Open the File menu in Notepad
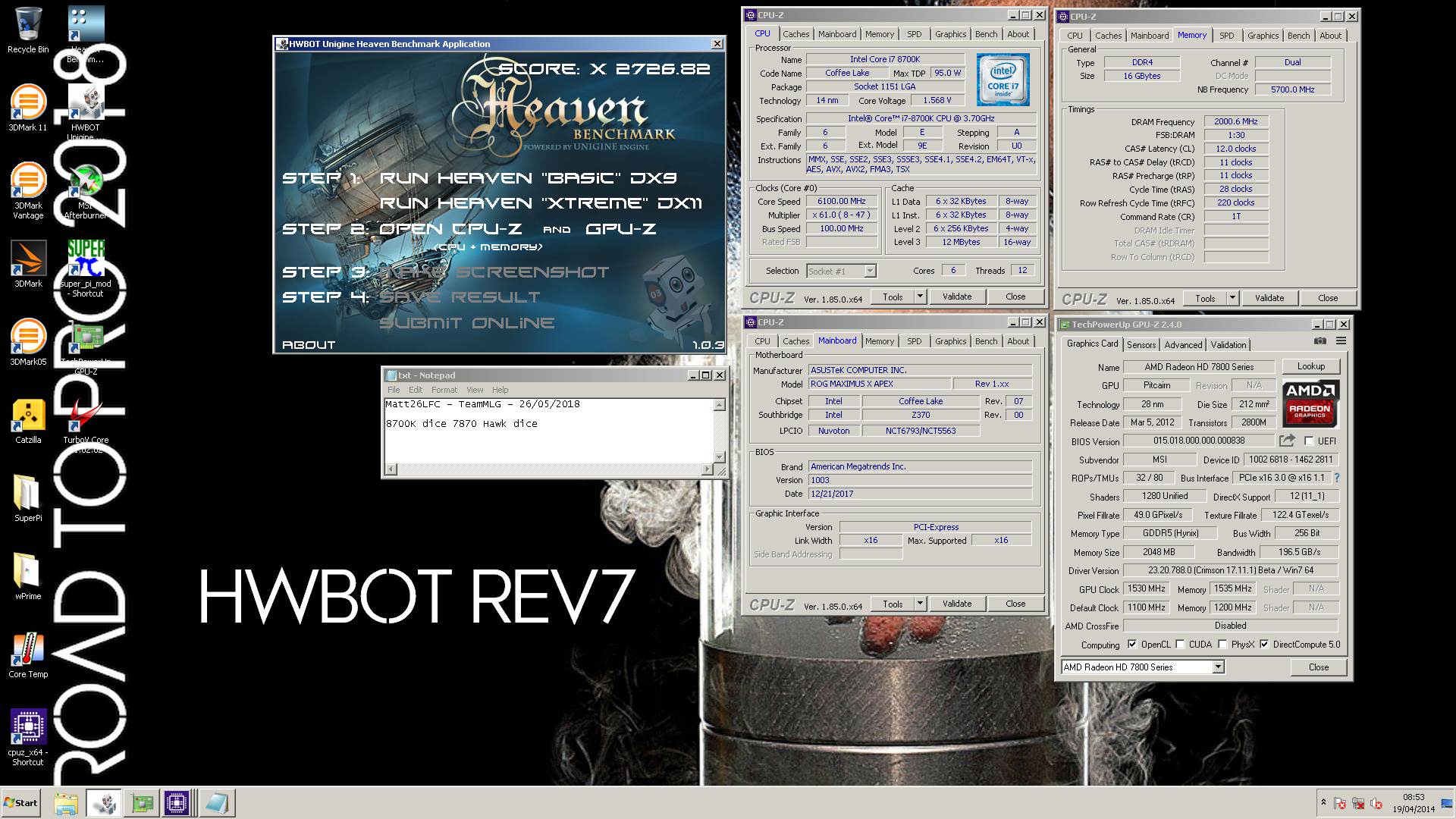This screenshot has width=1456, height=819. pyautogui.click(x=394, y=390)
